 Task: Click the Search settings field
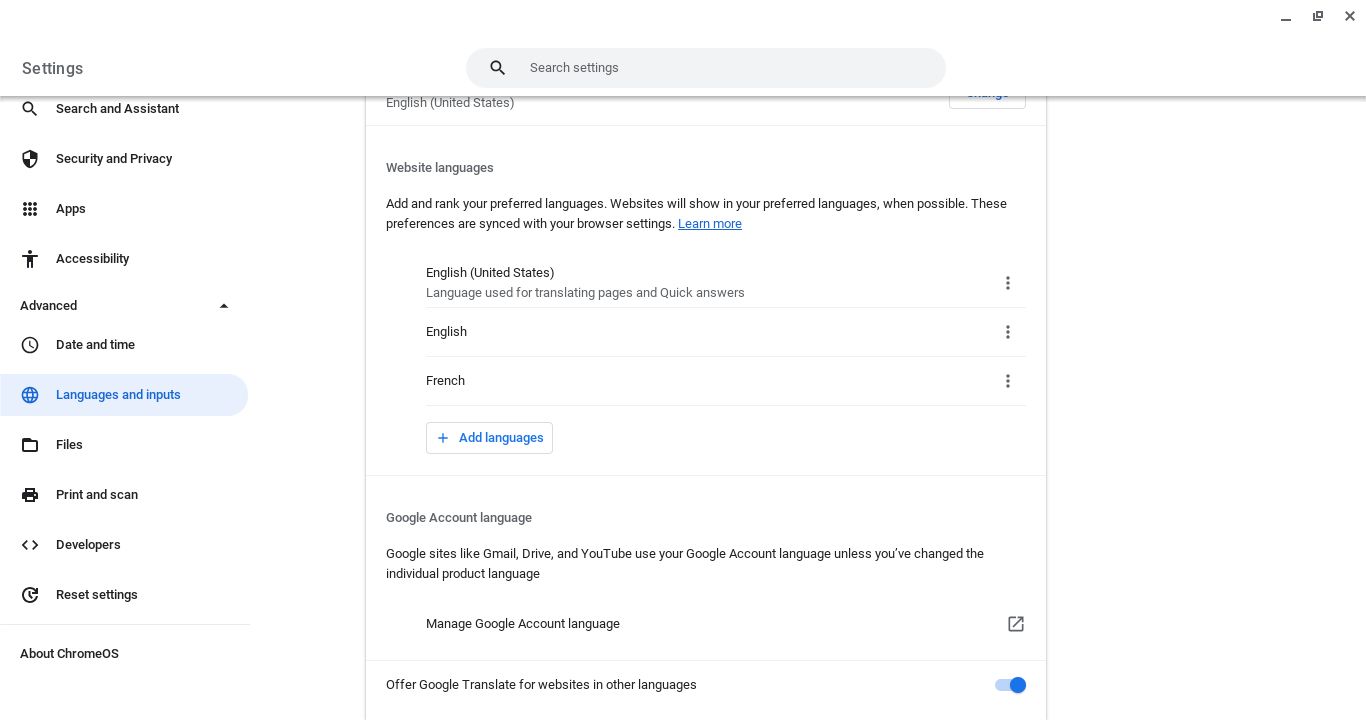[706, 68]
